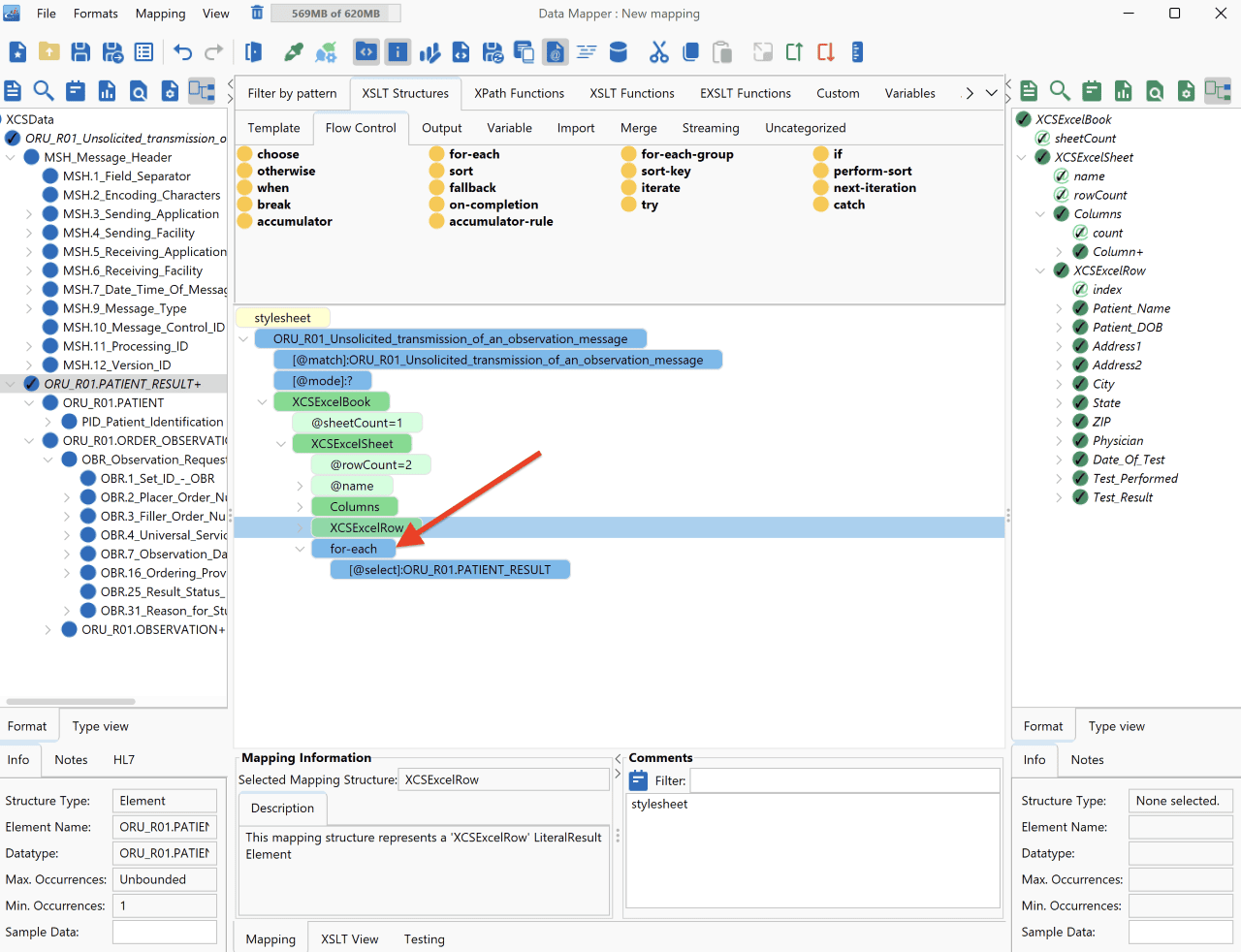This screenshot has height=952, width=1241.
Task: Toggle the info panel button in toolbar
Action: [x=398, y=52]
